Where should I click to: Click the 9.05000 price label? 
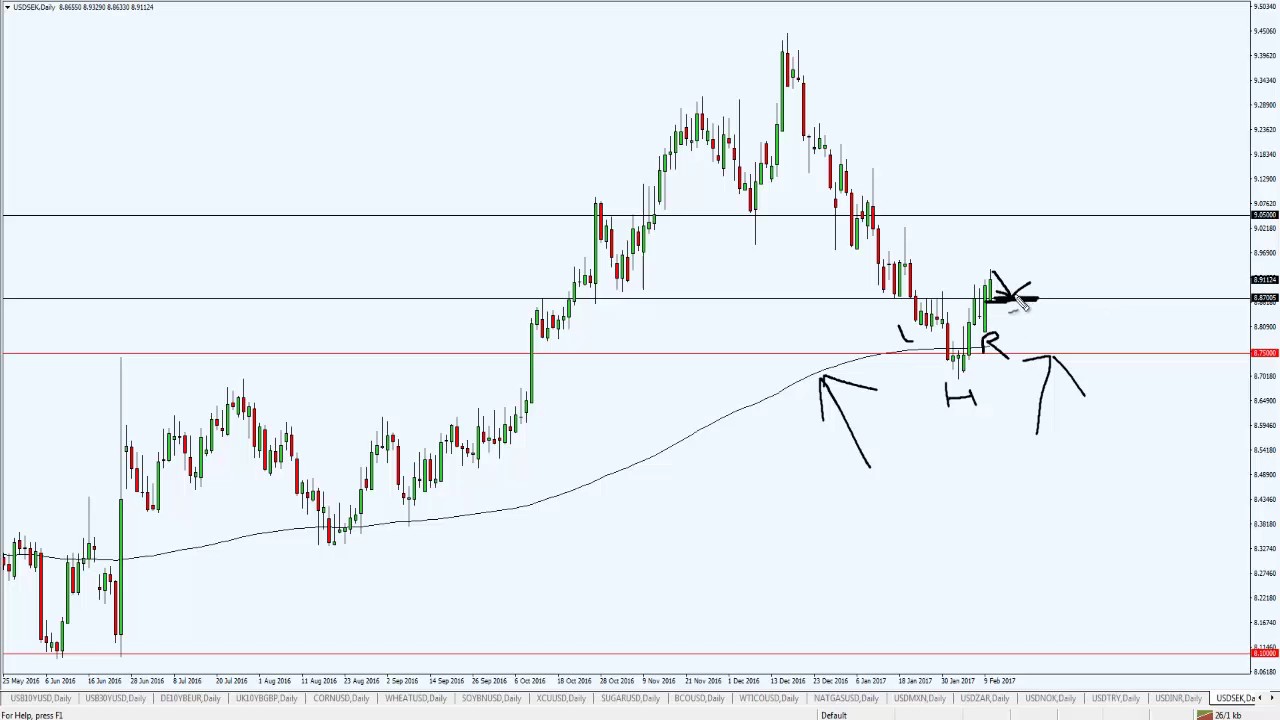point(1265,215)
